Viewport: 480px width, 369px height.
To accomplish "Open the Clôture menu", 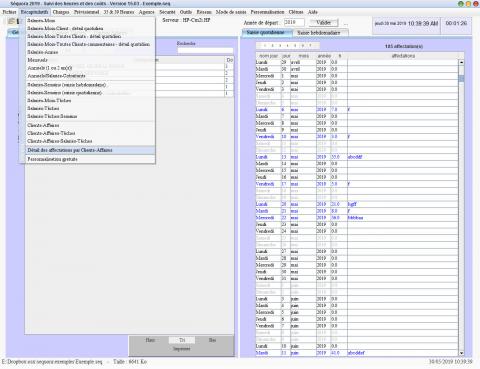I will click(x=296, y=12).
